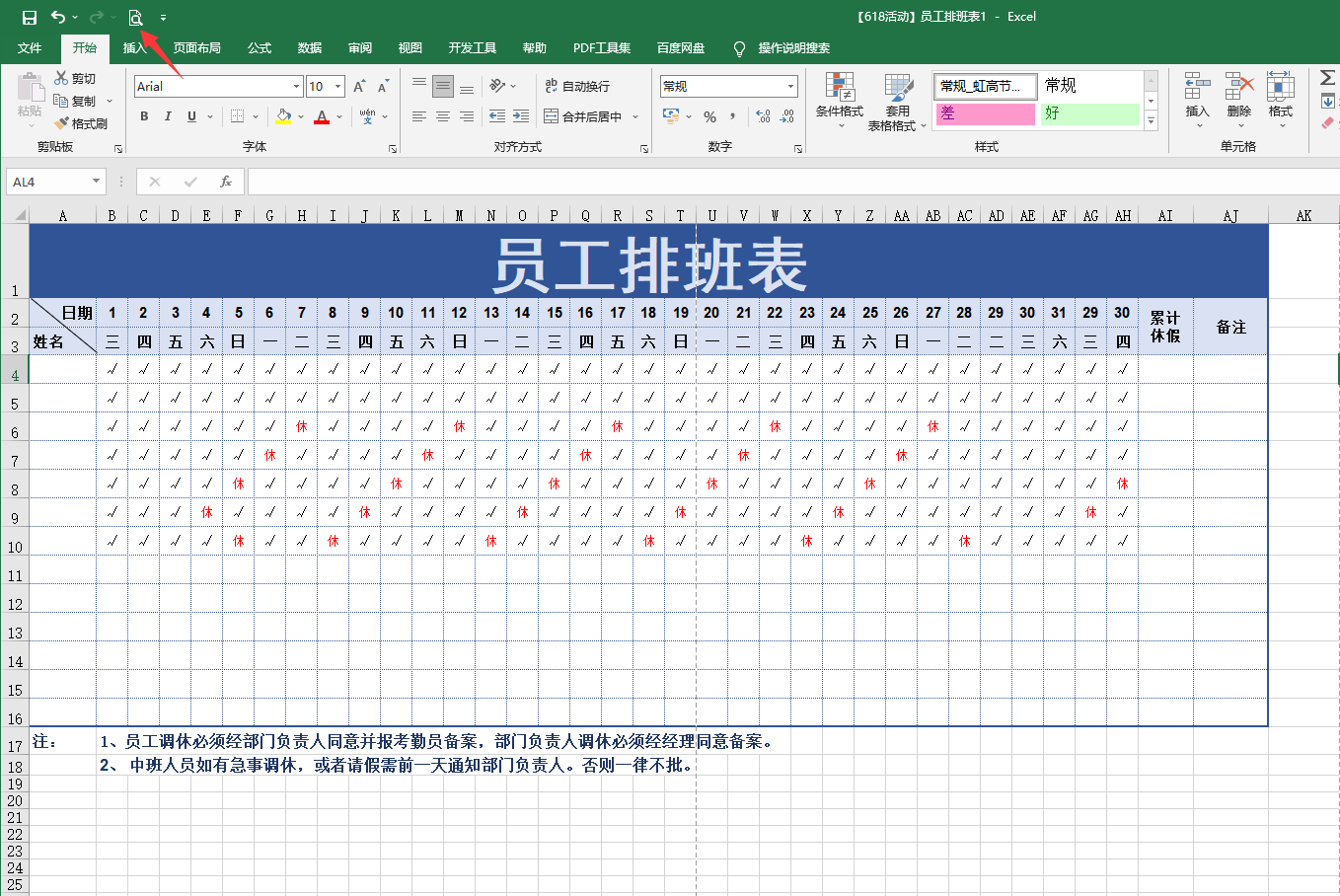
Task: Apply percent style to cells
Action: [x=709, y=116]
